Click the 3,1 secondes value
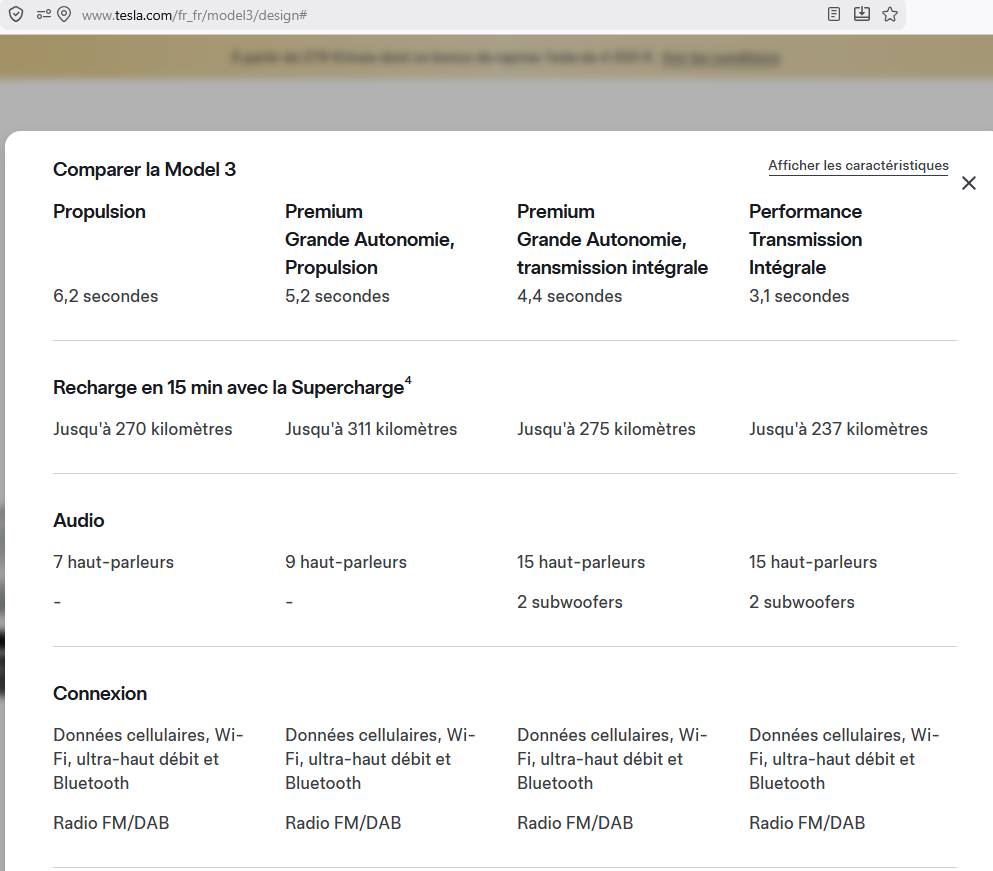Image resolution: width=993 pixels, height=871 pixels. coord(799,296)
